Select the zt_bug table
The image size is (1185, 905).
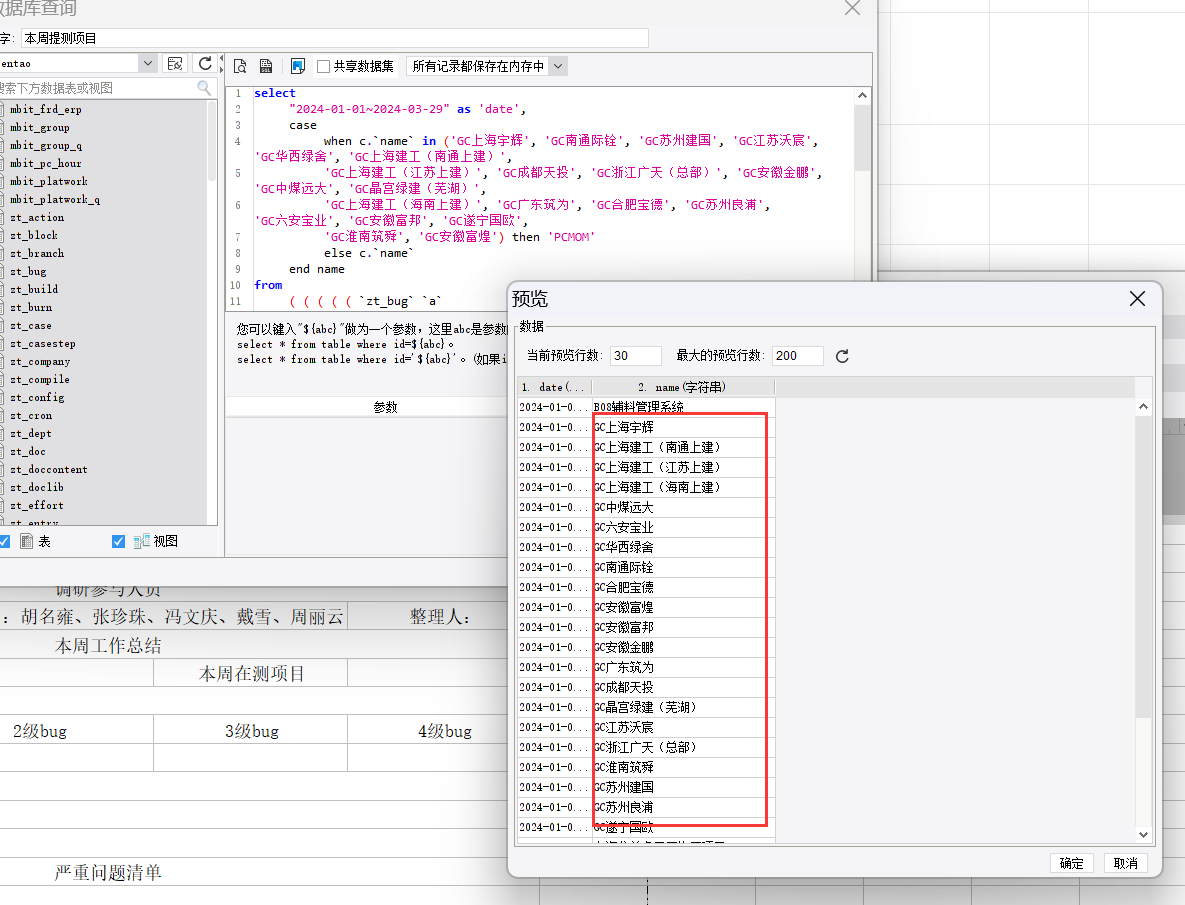pos(28,271)
